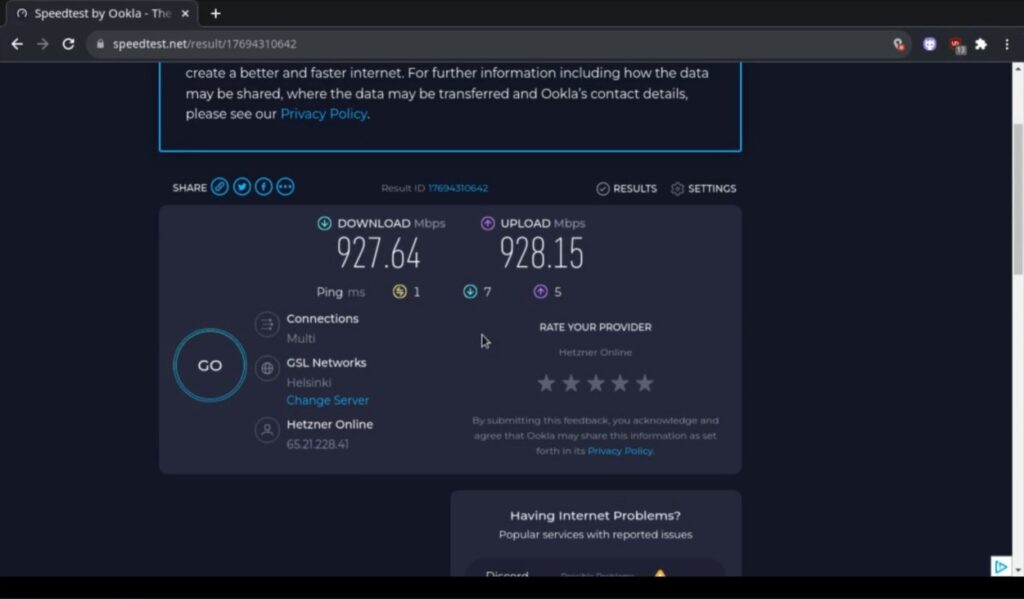1024x599 pixels.
Task: Go forward in browser history
Action: tap(42, 44)
